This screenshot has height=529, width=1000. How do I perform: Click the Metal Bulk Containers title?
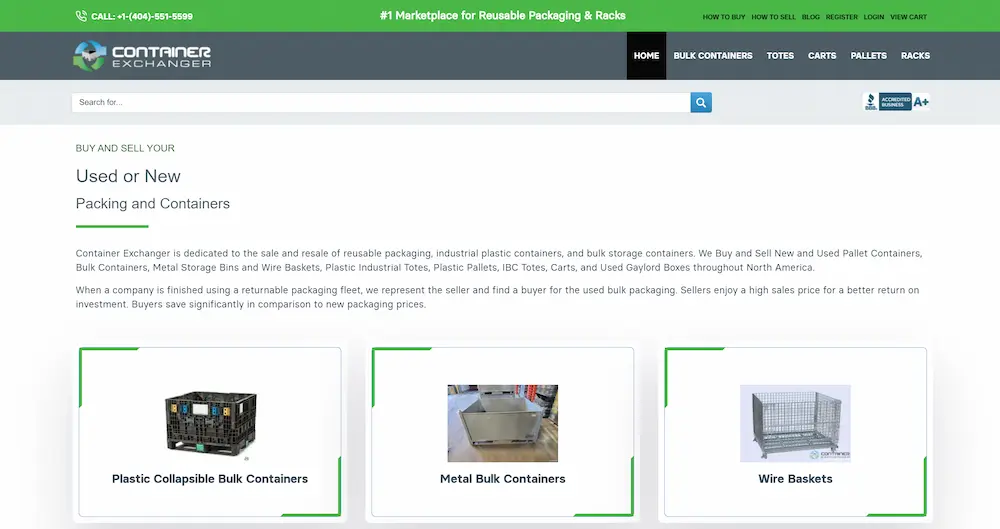pos(503,479)
